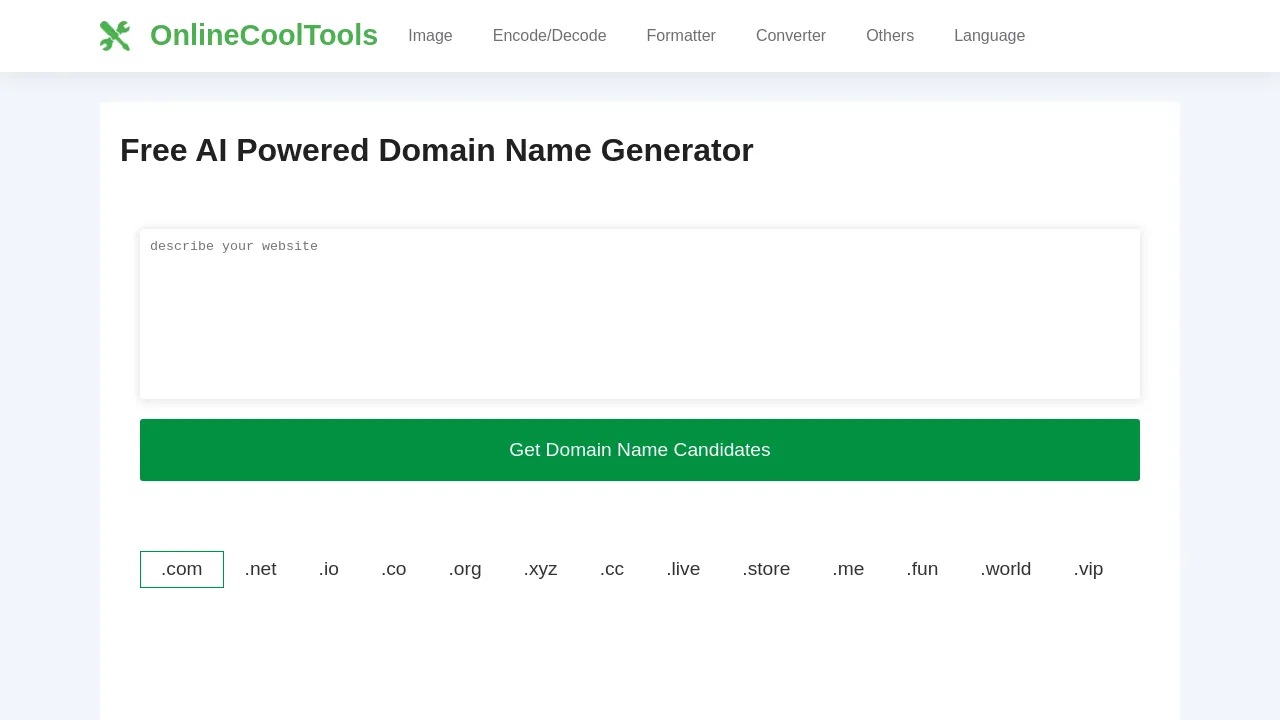Open the Formatter tools menu
The width and height of the screenshot is (1280, 720).
[x=681, y=36]
